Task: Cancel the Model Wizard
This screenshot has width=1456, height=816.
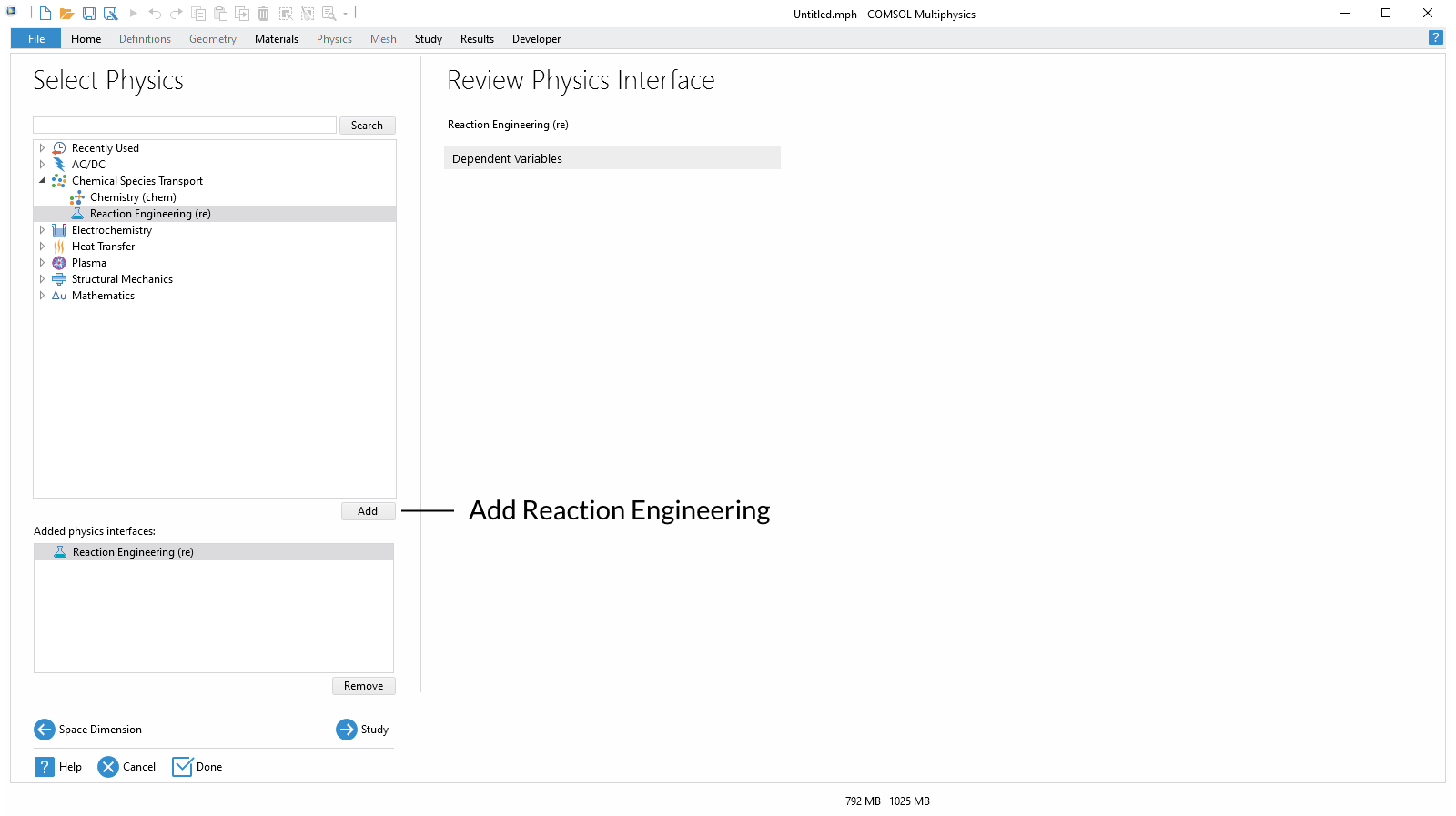Action: pyautogui.click(x=126, y=767)
